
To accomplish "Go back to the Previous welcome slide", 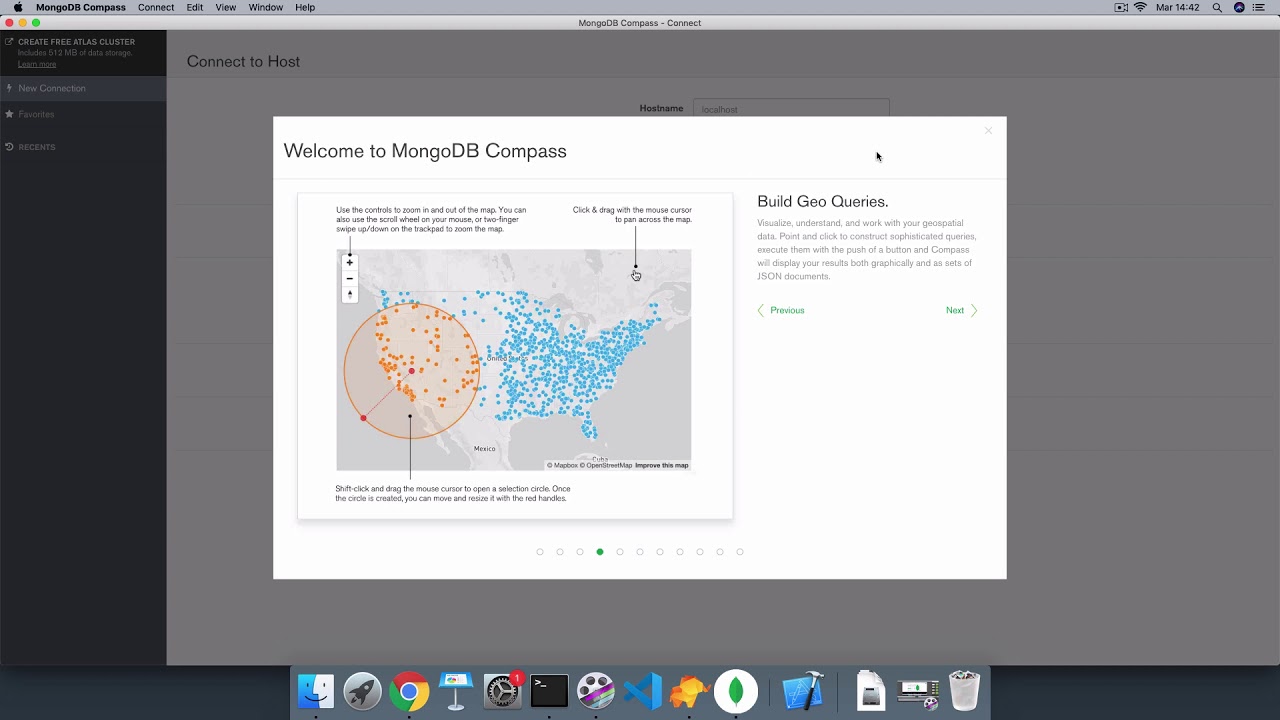I will pos(781,310).
